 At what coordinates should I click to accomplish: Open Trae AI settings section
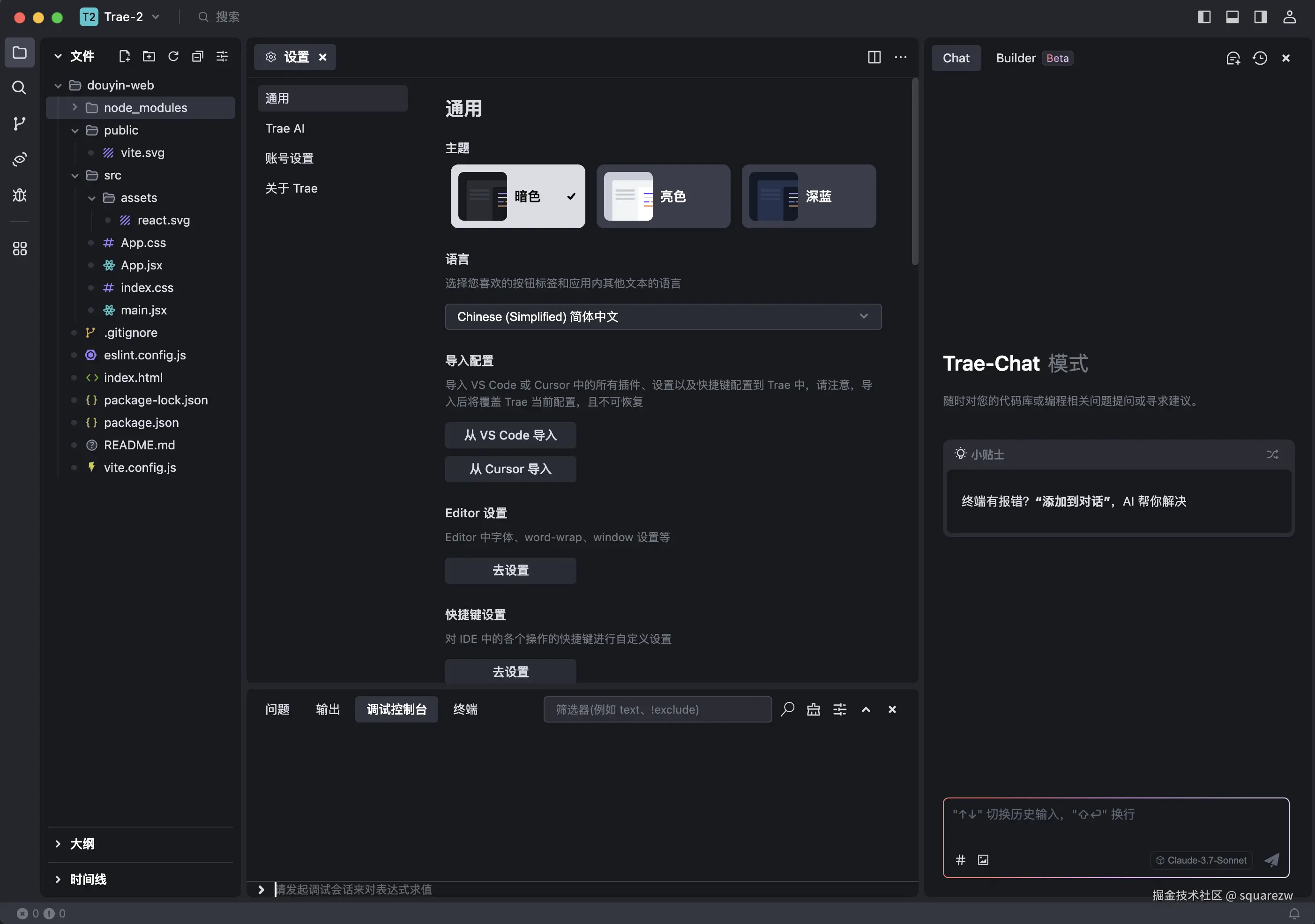pyautogui.click(x=284, y=128)
